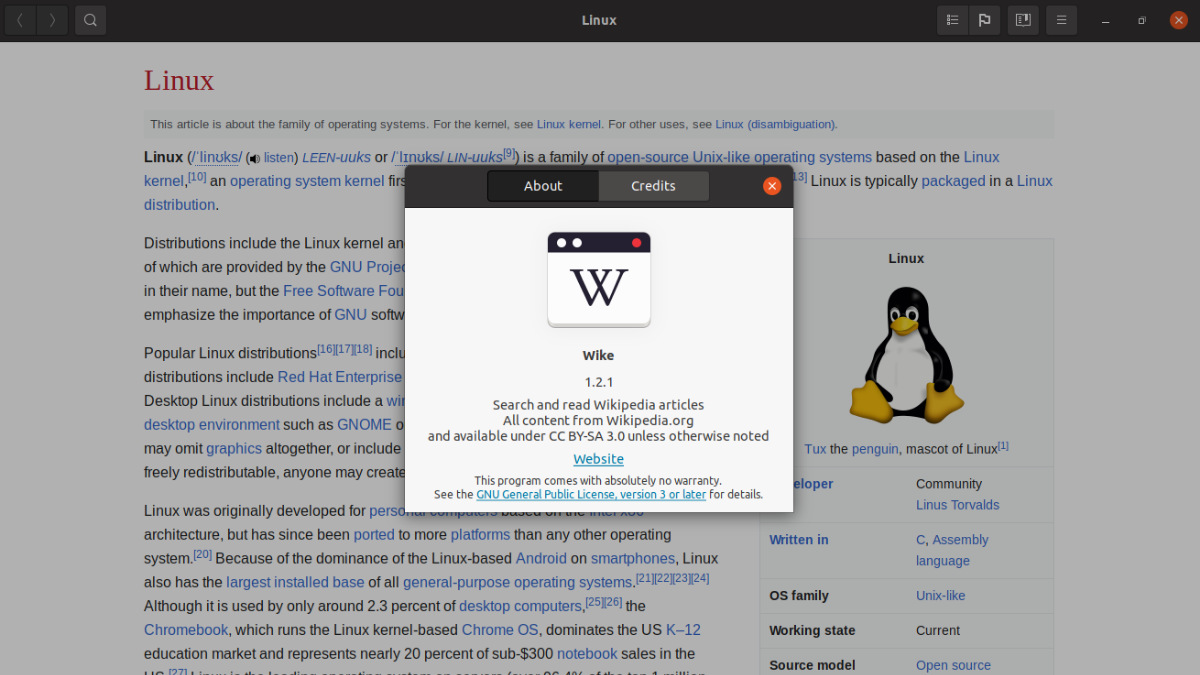Screen dimensions: 1200x675
Task: Close the About Wike dialog
Action: [x=772, y=186]
